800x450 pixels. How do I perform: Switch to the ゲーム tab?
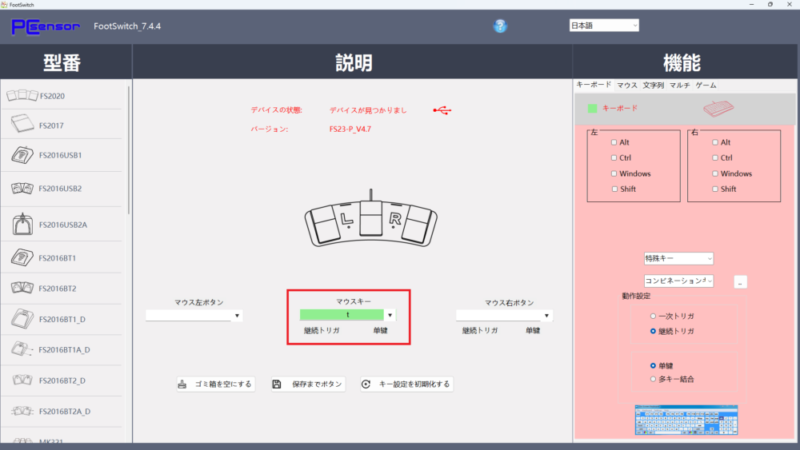706,85
